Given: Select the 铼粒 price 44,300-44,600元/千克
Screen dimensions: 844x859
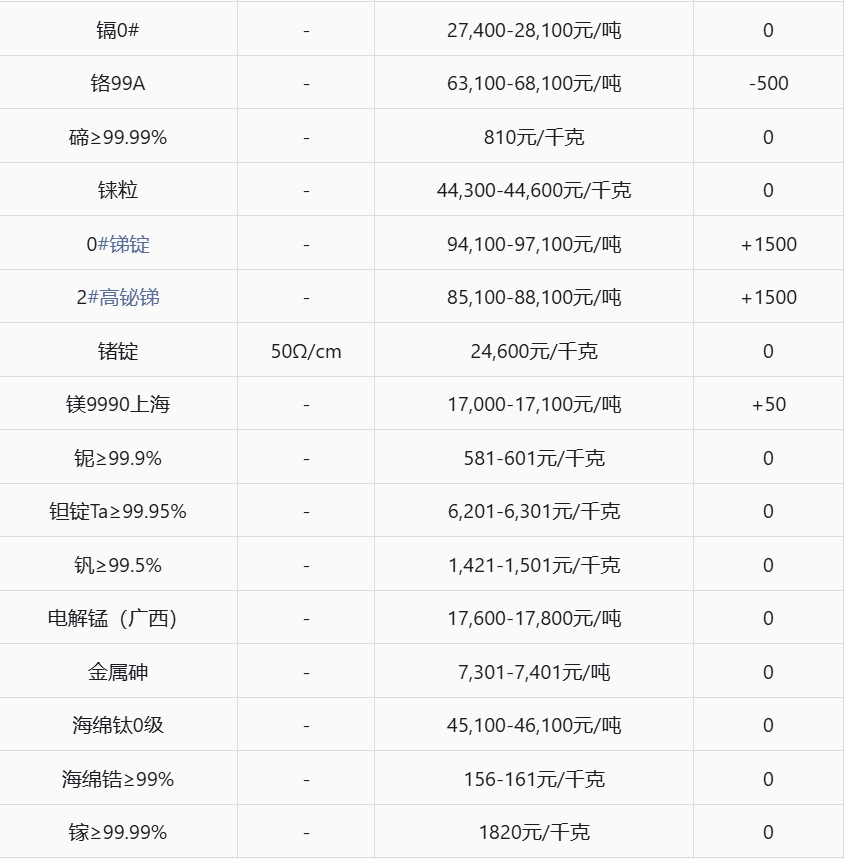Looking at the screenshot, I should tap(534, 191).
